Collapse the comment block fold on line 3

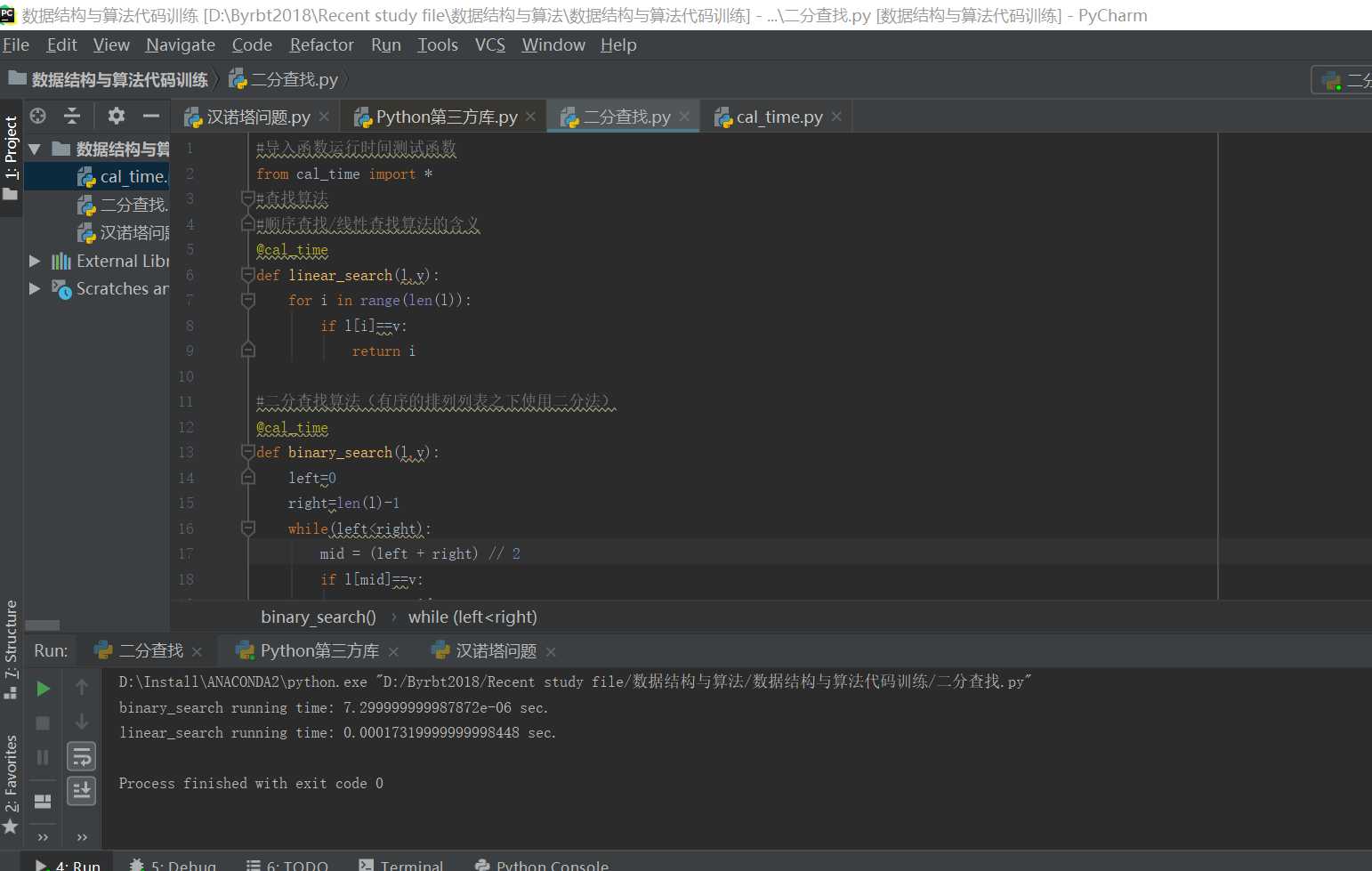248,198
